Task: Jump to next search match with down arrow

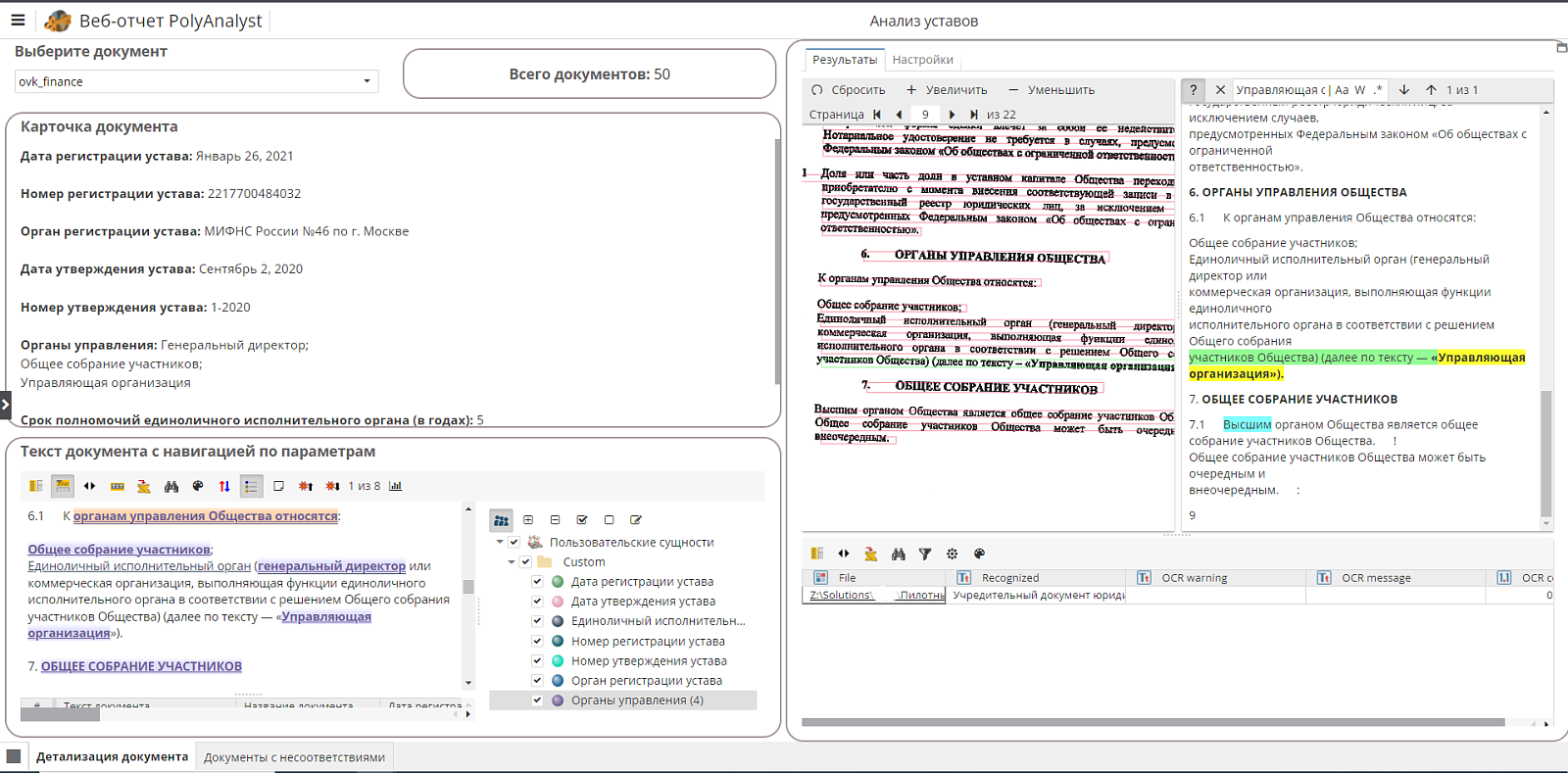Action: pos(1404,89)
